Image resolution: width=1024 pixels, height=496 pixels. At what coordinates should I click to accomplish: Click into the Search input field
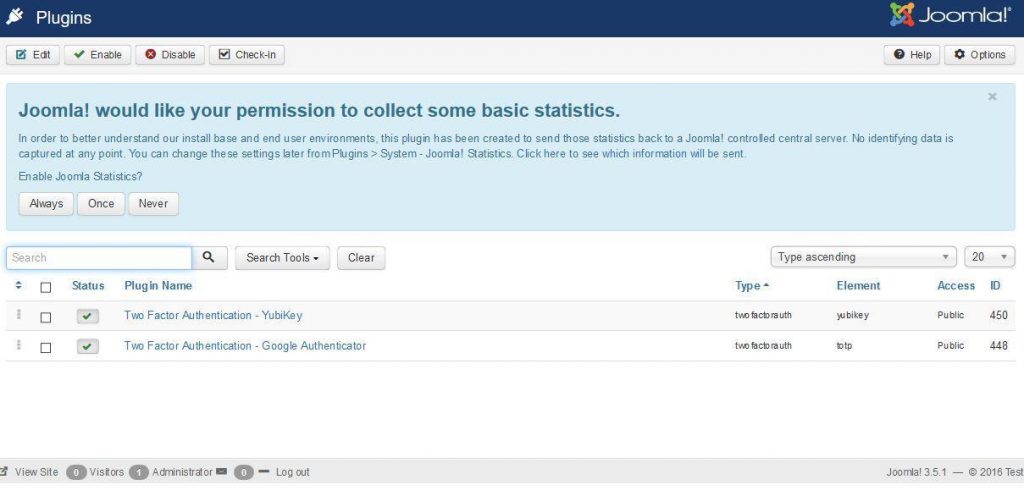pos(98,258)
